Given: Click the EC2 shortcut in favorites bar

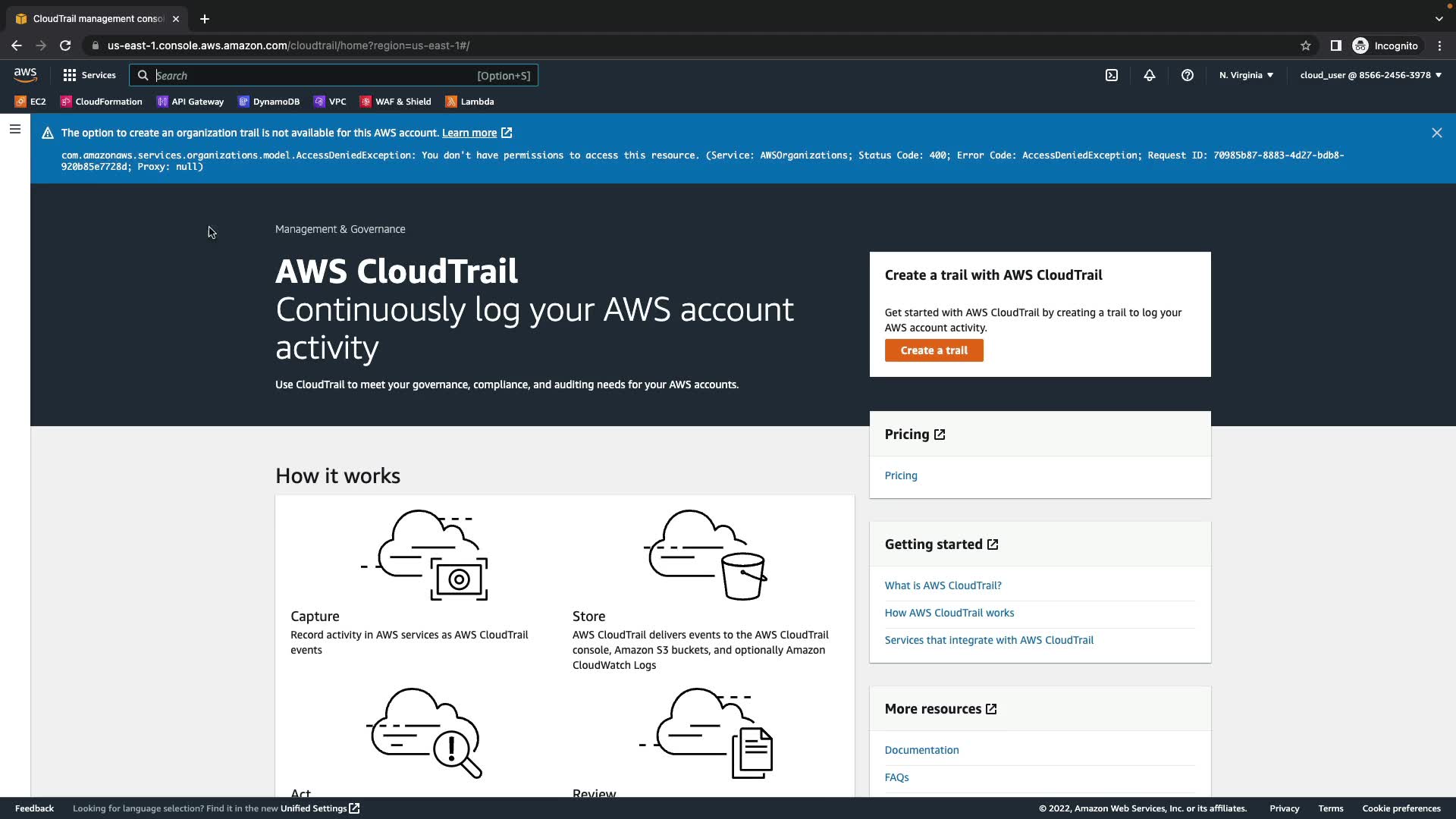Looking at the screenshot, I should 30,102.
